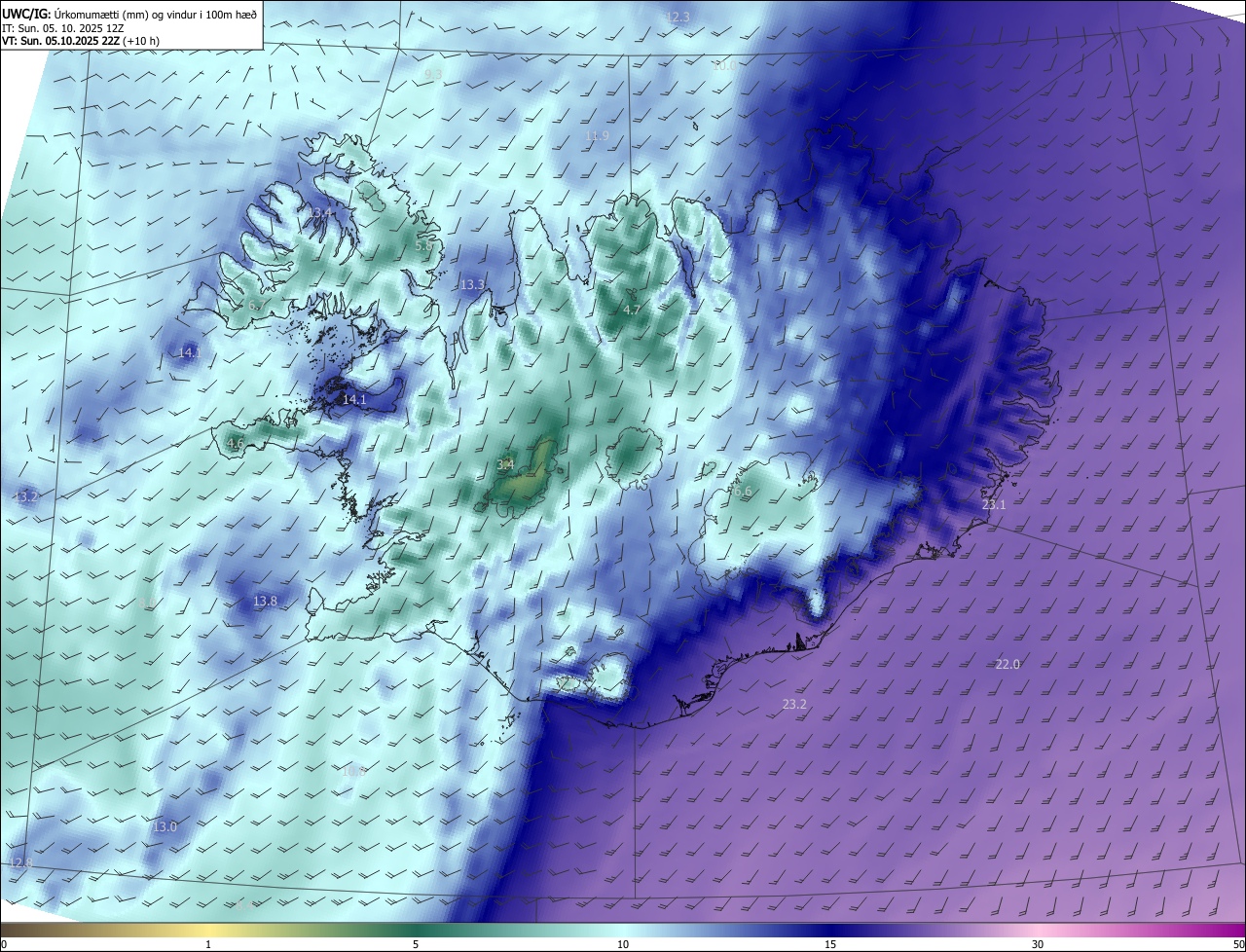Click the 22.0 value label on the map
1246x952 pixels.
pyautogui.click(x=1008, y=665)
